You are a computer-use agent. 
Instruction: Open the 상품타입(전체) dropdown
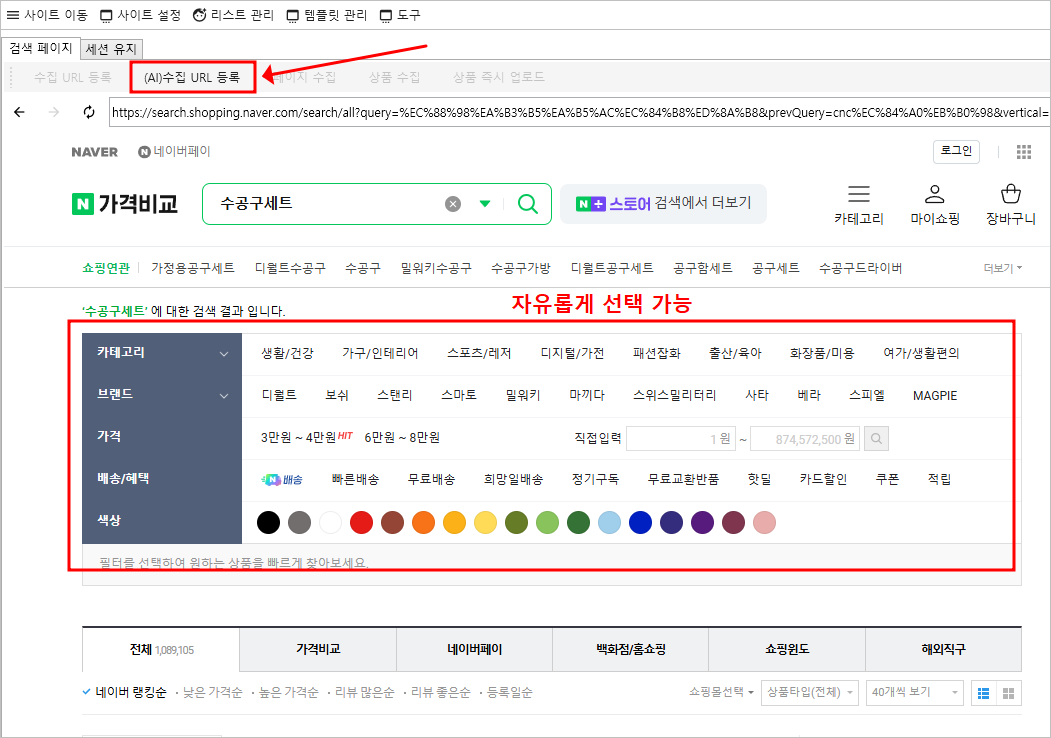point(810,692)
